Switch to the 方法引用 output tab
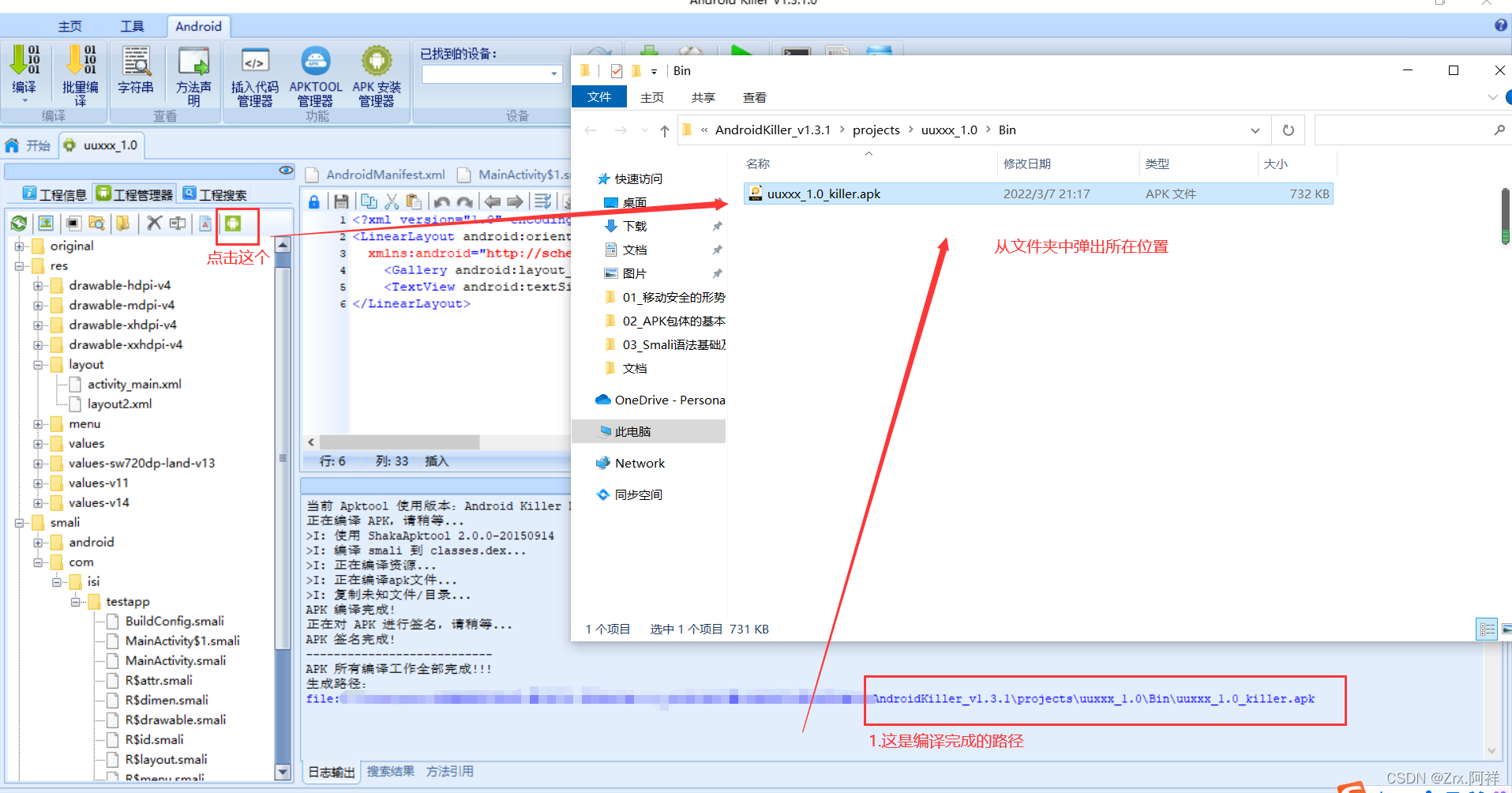The height and width of the screenshot is (793, 1512). (449, 771)
